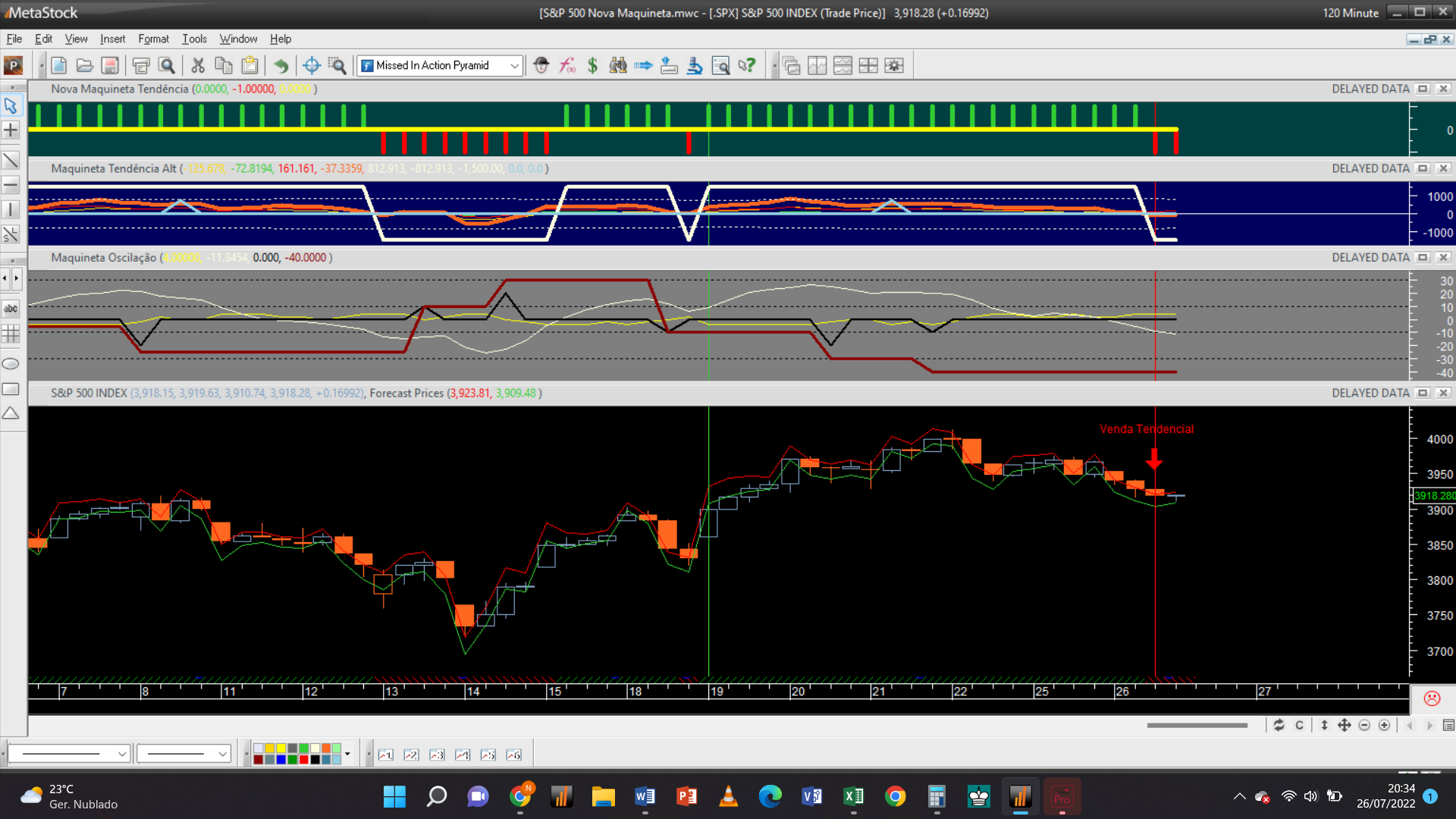Click the crosshair pointer toolbar icon

311,66
